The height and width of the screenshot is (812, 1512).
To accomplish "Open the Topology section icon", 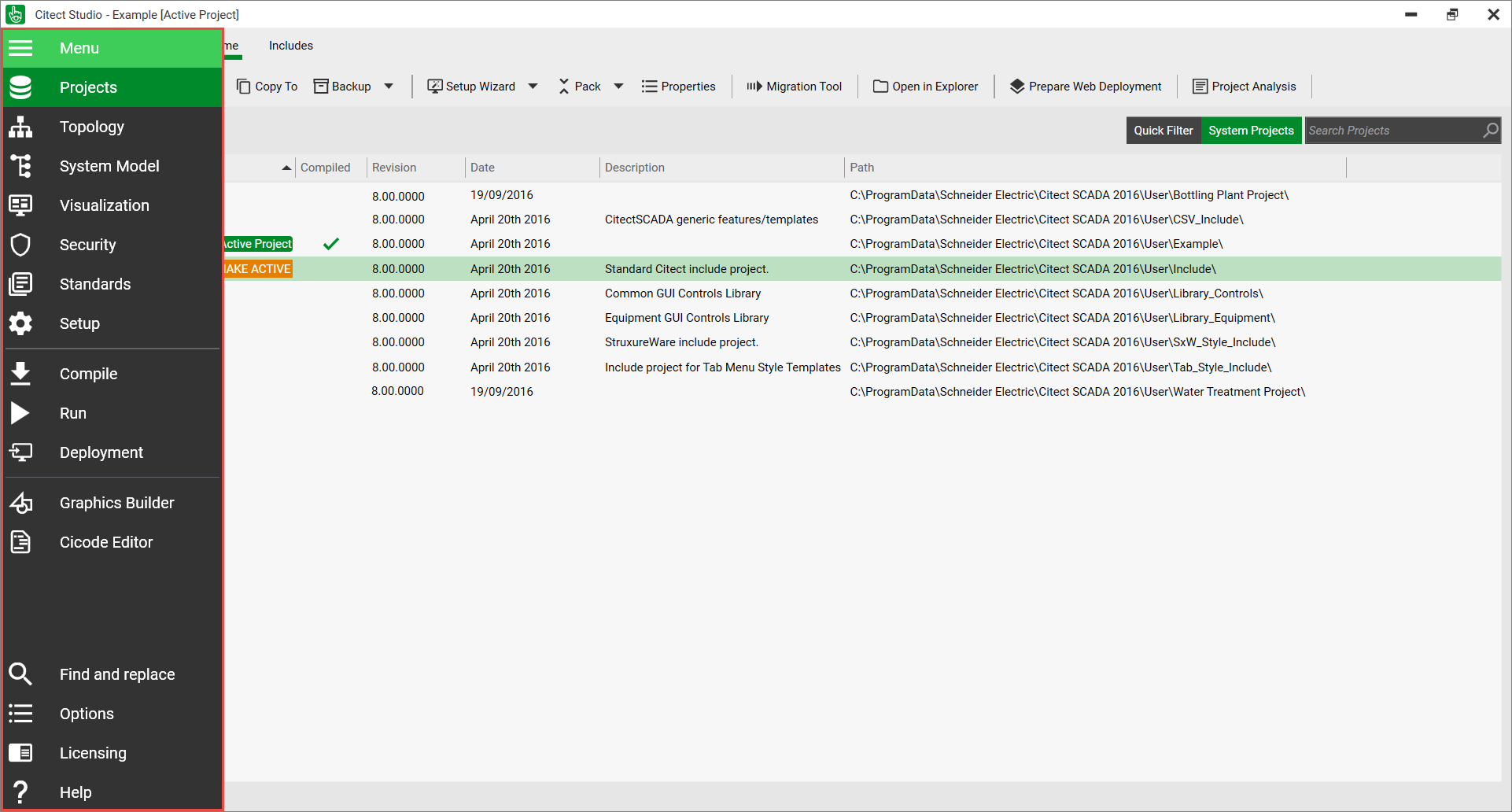I will [20, 127].
